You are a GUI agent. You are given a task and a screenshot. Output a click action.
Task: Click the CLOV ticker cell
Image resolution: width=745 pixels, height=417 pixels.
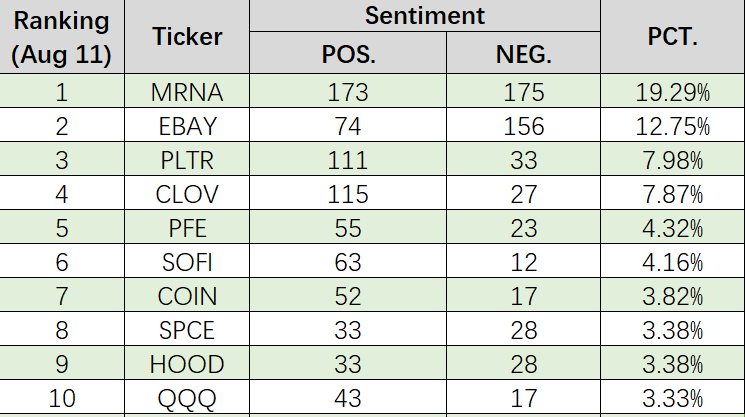[x=187, y=193]
